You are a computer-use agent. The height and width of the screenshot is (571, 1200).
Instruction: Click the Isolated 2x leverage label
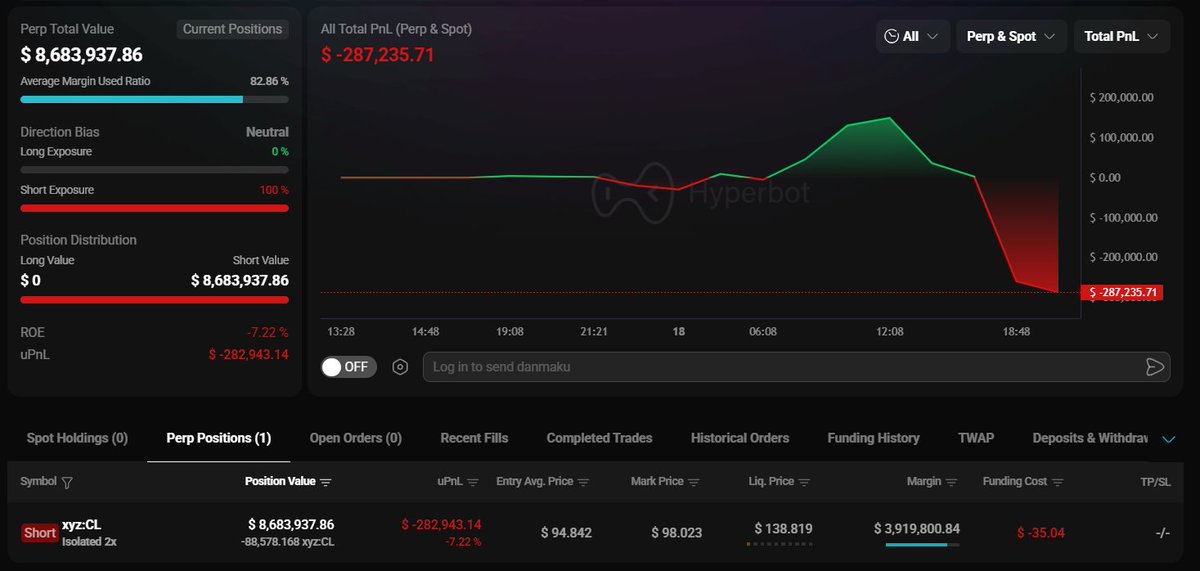click(x=88, y=543)
